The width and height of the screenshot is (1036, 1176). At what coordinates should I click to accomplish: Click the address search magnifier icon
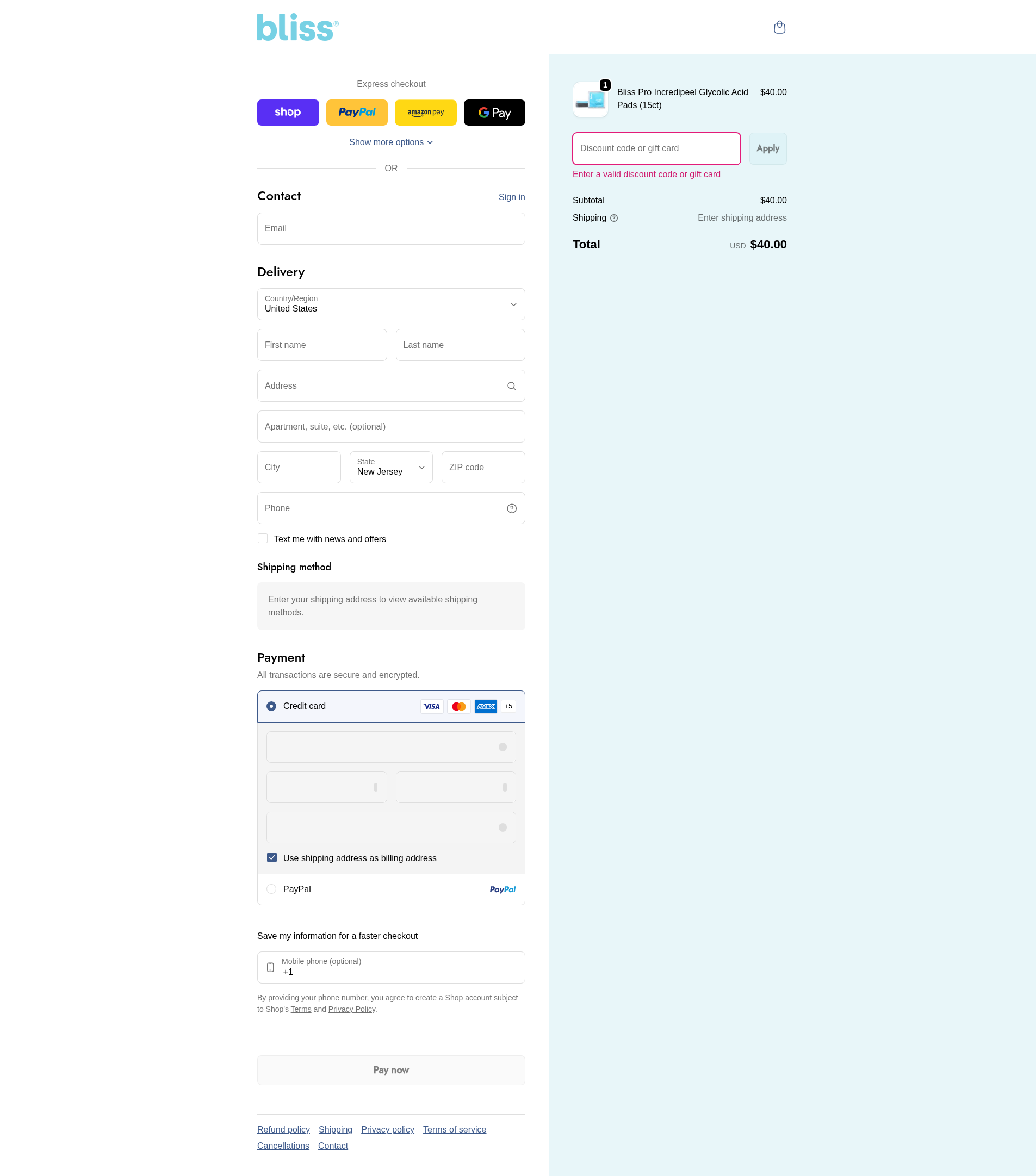(511, 386)
